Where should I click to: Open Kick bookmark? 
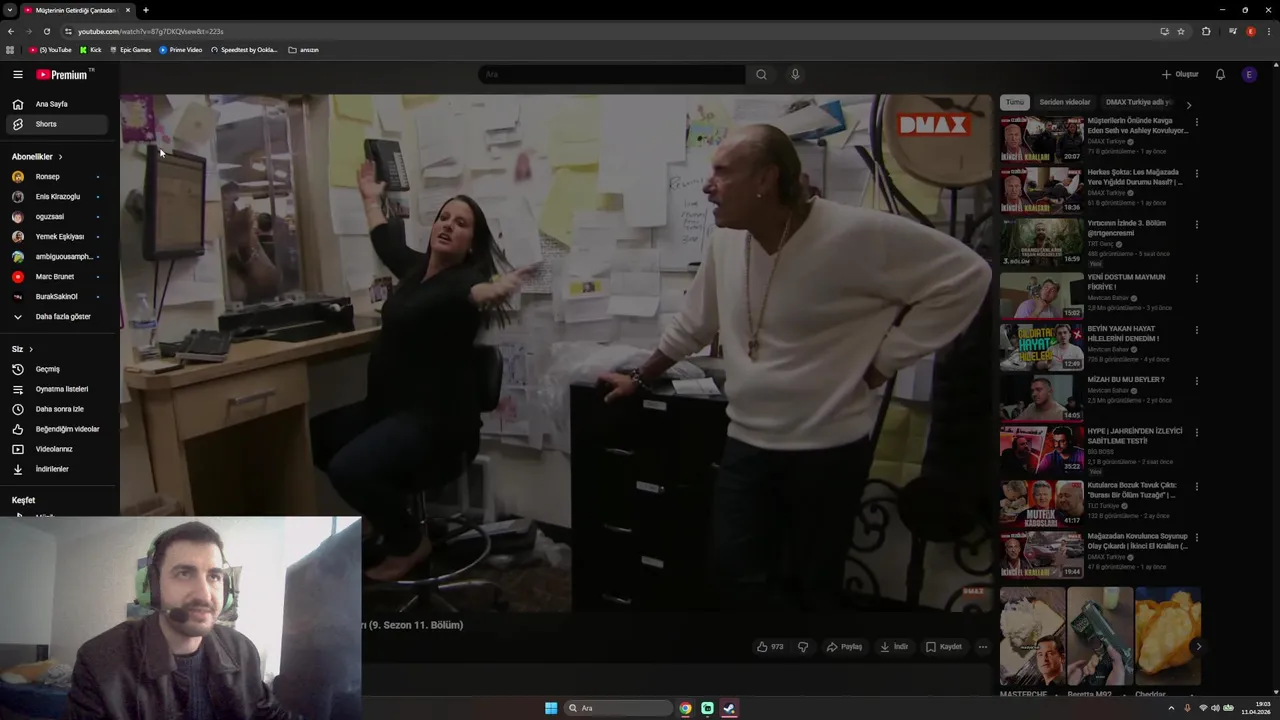pos(91,50)
